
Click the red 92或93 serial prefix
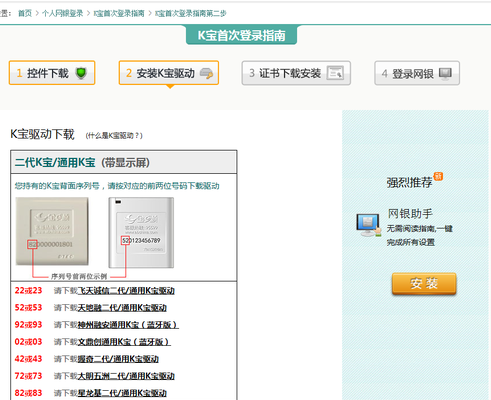pyautogui.click(x=28, y=325)
